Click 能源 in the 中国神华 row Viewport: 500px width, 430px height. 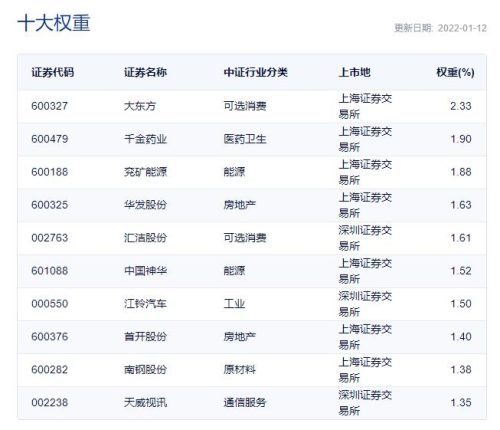[x=234, y=271]
